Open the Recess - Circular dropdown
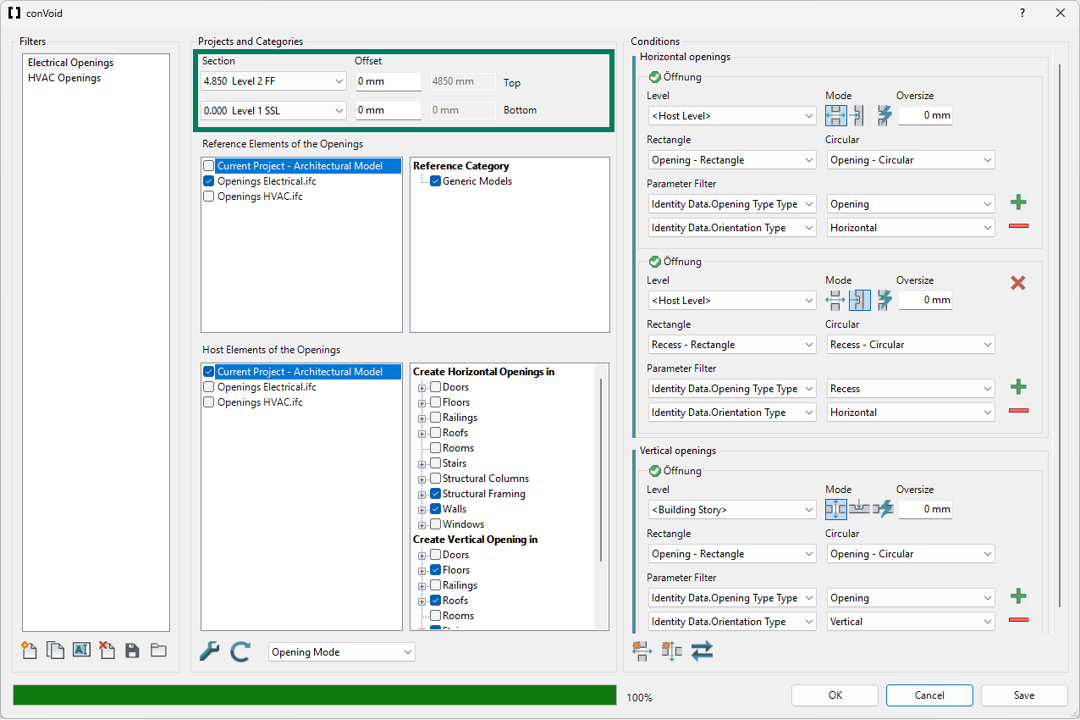Viewport: 1080px width, 720px height. tap(911, 344)
